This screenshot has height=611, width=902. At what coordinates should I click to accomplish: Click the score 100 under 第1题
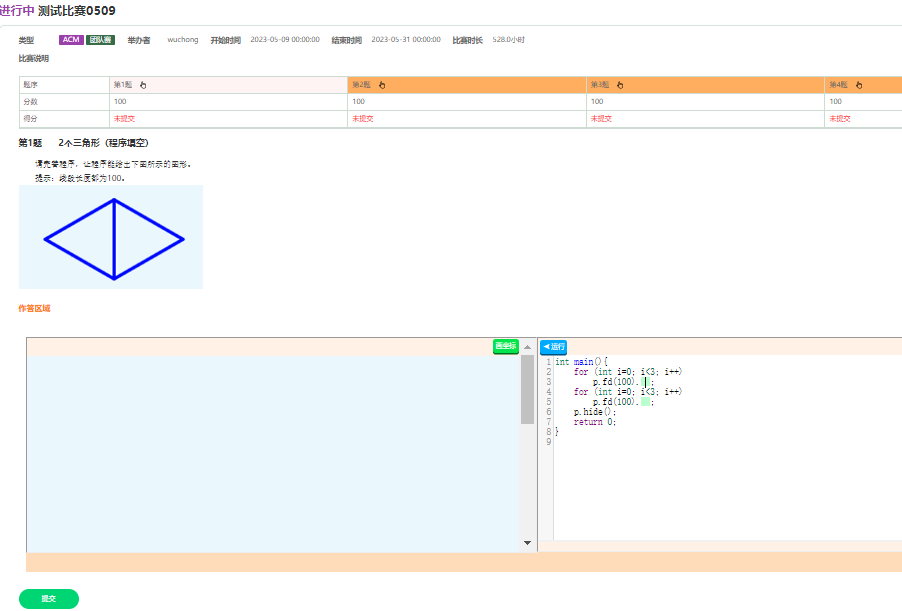coord(120,101)
